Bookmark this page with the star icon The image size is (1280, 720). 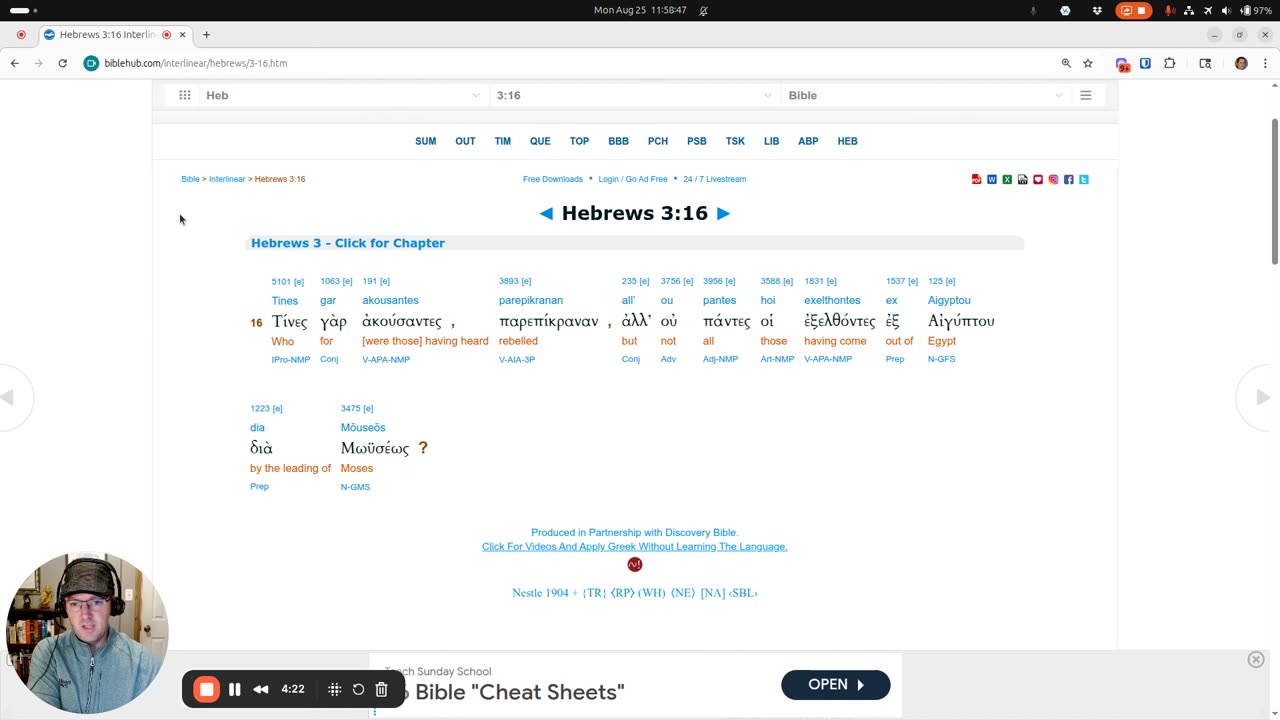tap(1088, 63)
